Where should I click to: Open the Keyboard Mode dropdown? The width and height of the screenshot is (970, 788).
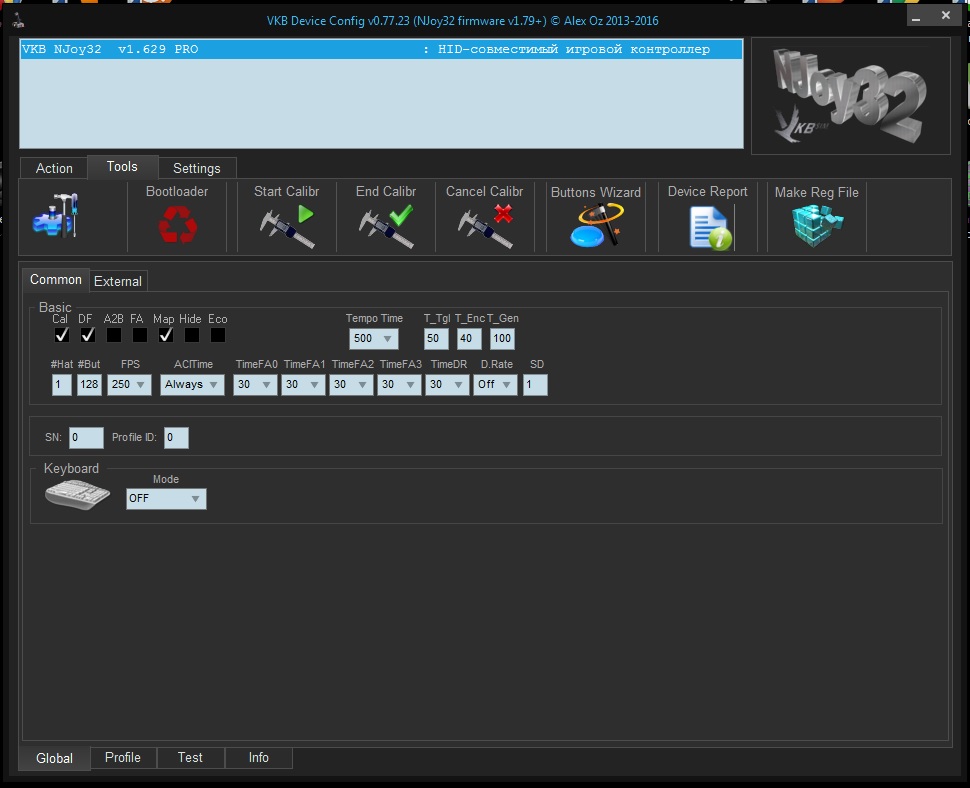[166, 499]
